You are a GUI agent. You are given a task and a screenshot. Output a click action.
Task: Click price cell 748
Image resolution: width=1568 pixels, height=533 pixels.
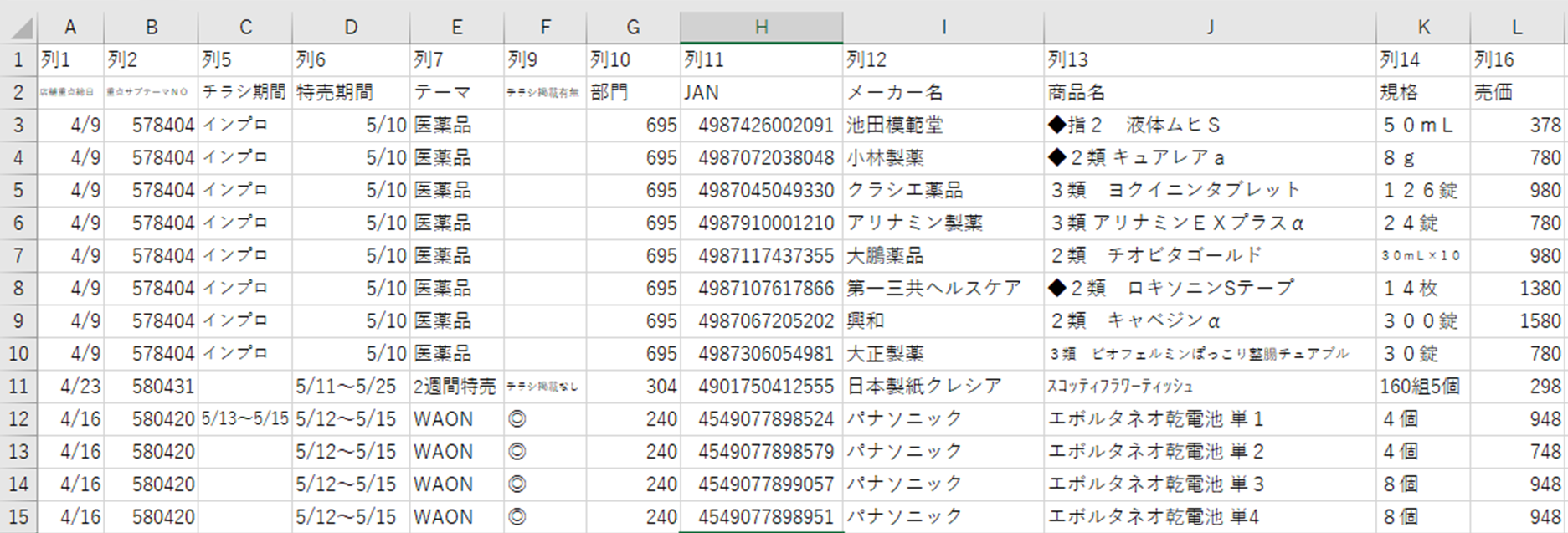1517,451
